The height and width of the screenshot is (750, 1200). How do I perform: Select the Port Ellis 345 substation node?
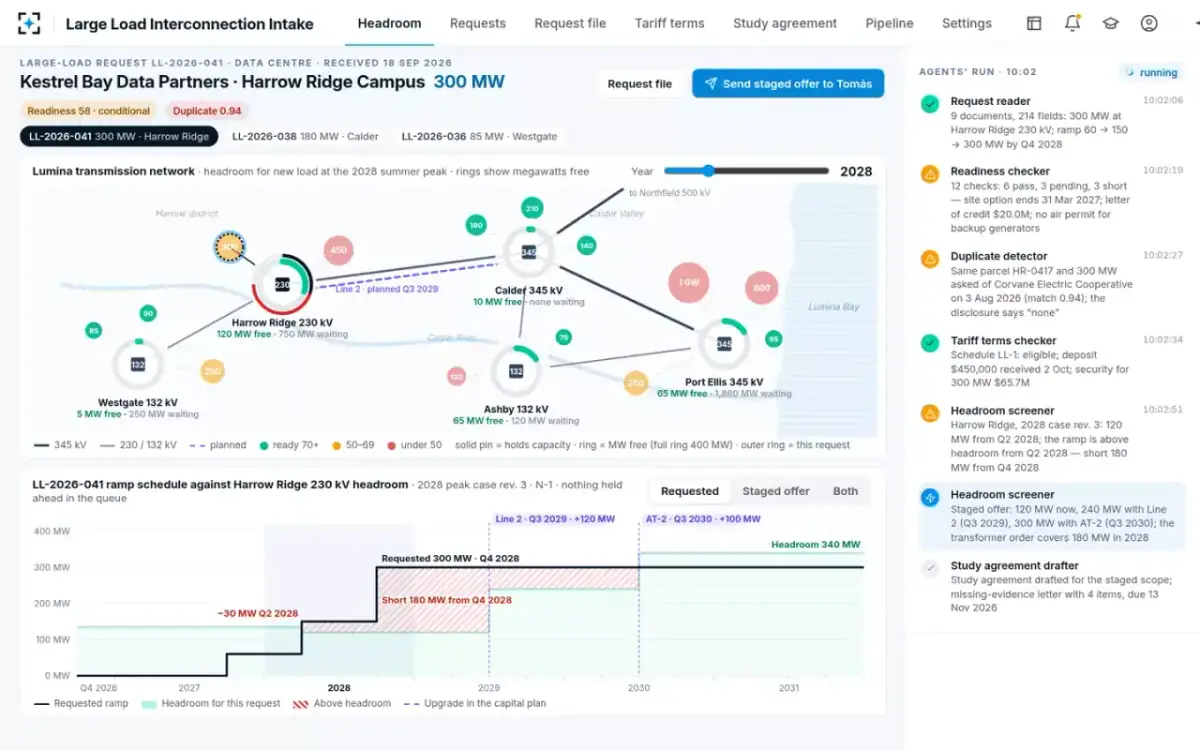click(x=723, y=344)
